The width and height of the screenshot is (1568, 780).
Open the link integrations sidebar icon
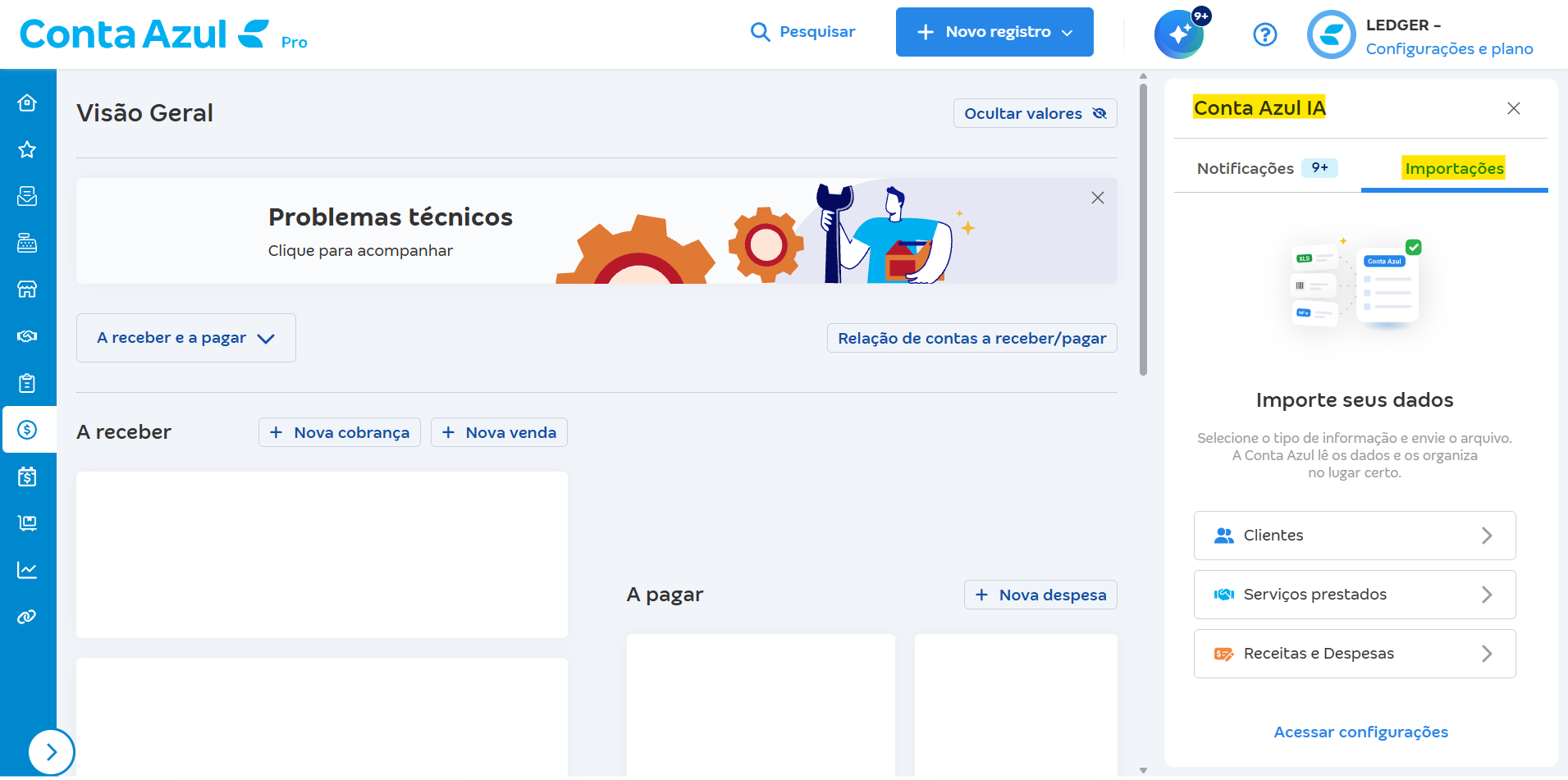pos(27,617)
